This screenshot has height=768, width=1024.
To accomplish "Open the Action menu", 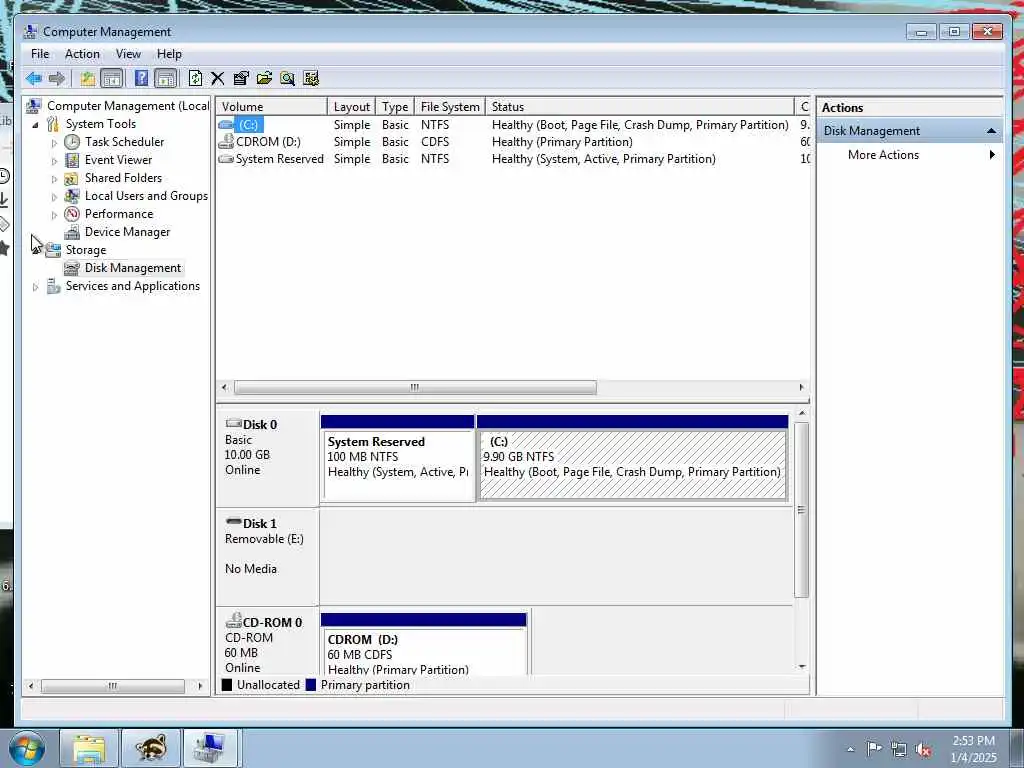I will coord(82,54).
